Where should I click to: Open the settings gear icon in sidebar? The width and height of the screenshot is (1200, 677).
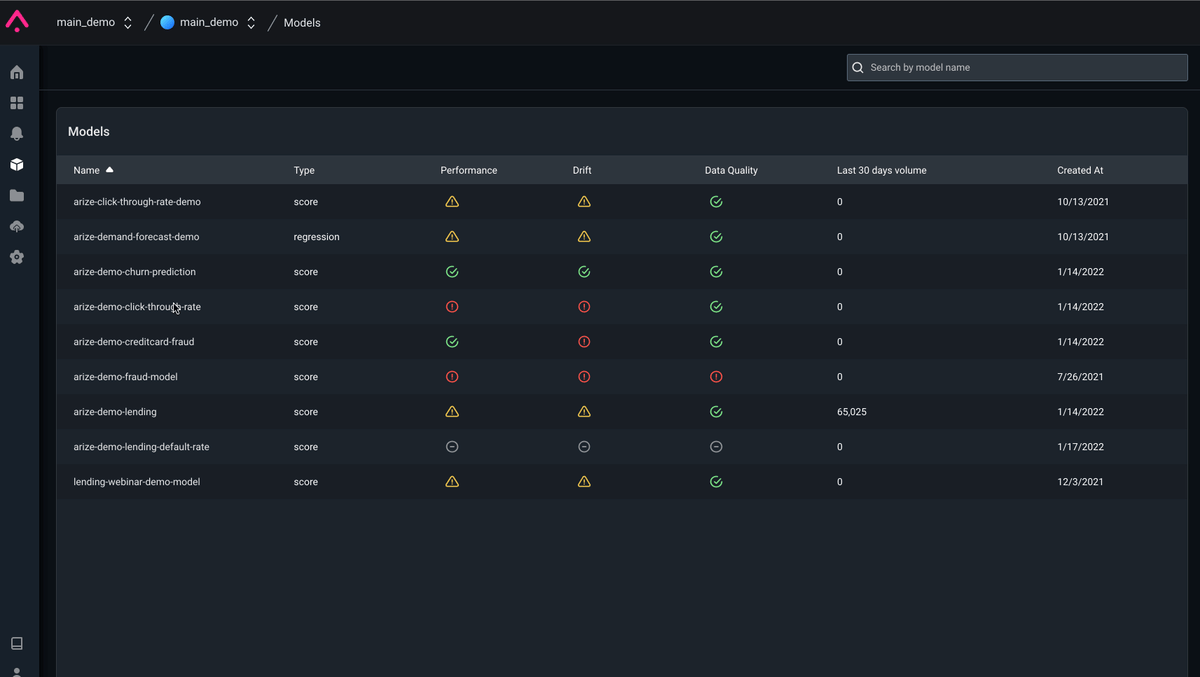point(17,257)
